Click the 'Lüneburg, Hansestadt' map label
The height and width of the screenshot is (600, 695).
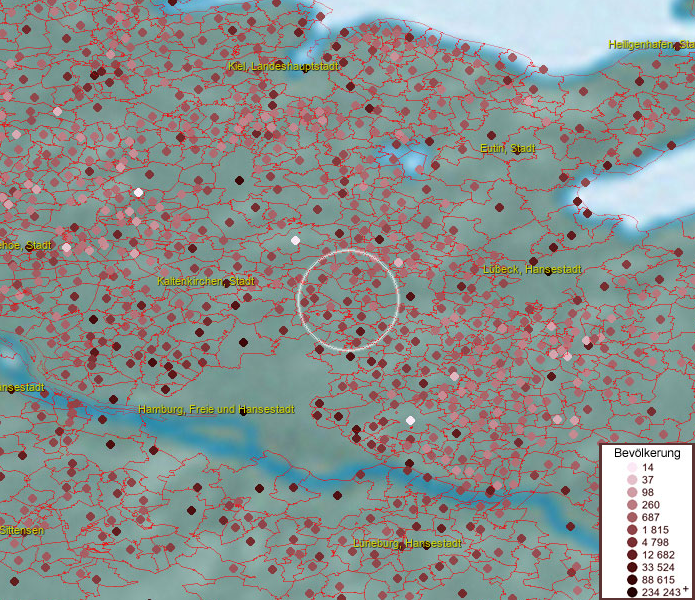(407, 544)
